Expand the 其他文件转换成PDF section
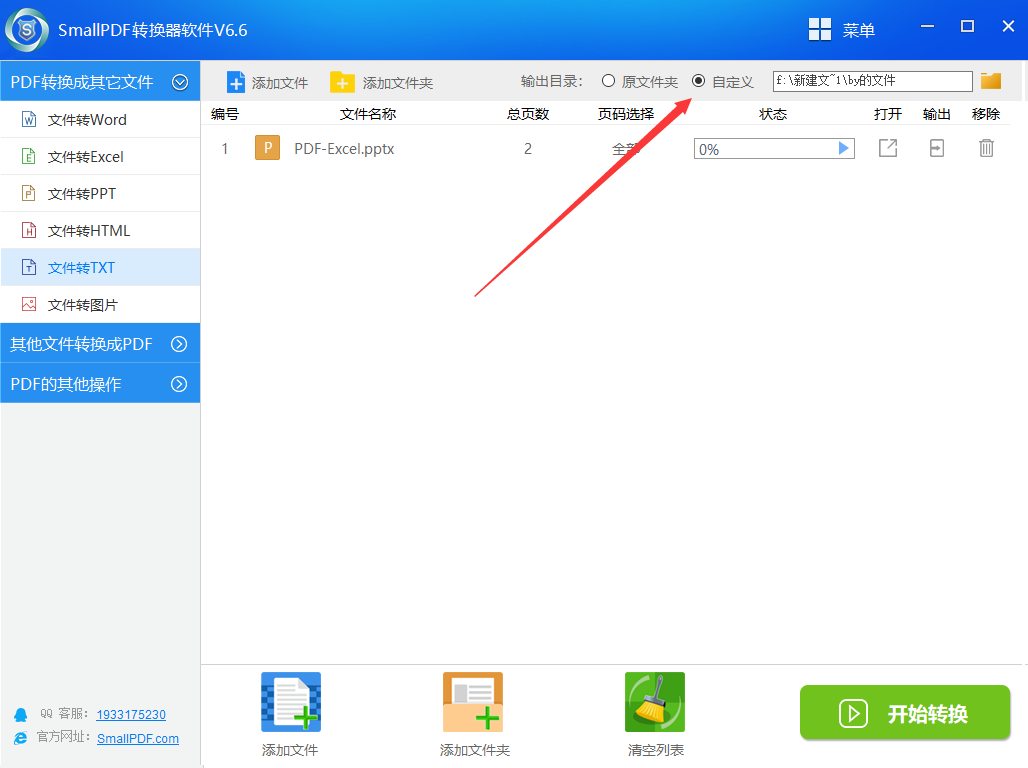This screenshot has height=768, width=1028. click(100, 344)
